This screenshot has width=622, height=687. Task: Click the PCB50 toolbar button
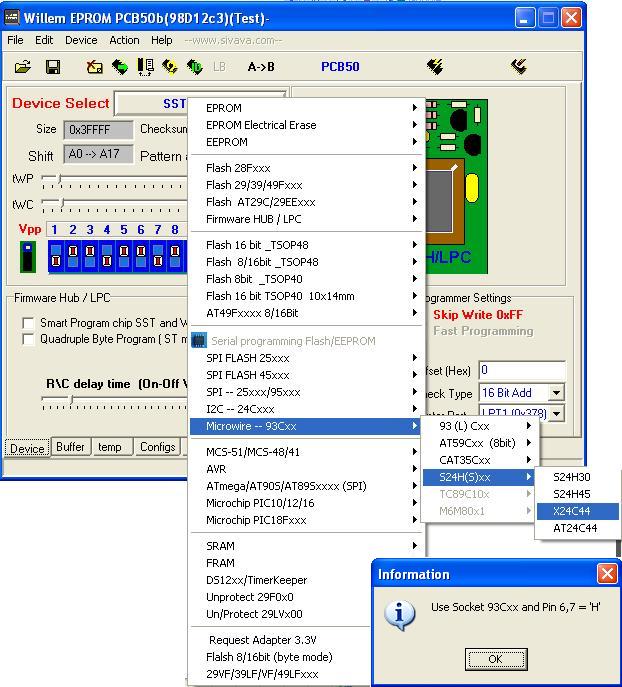(340, 67)
